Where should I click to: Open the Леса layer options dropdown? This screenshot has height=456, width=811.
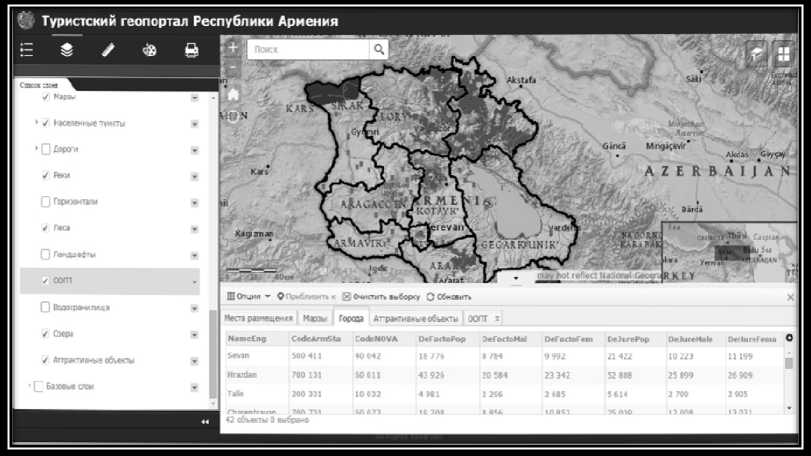(194, 229)
